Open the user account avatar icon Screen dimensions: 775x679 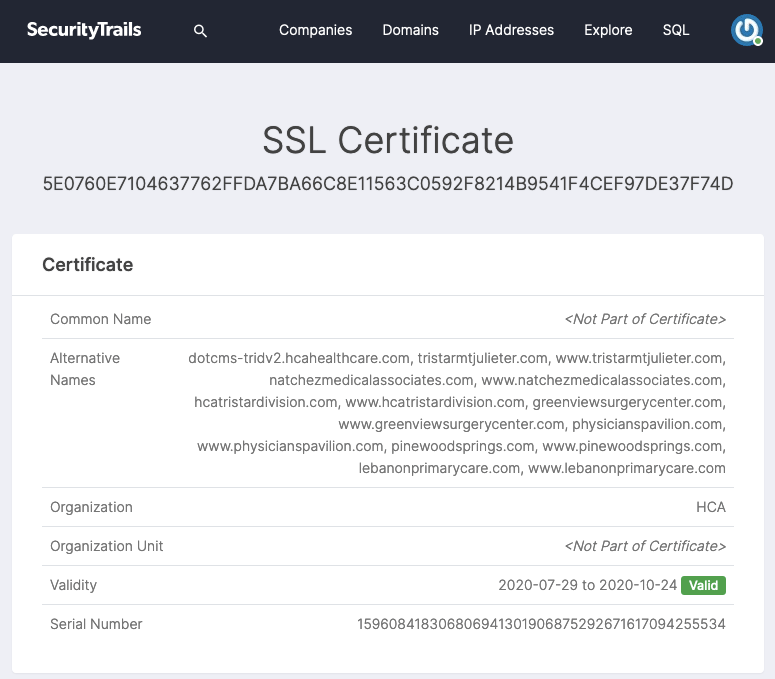coord(746,30)
